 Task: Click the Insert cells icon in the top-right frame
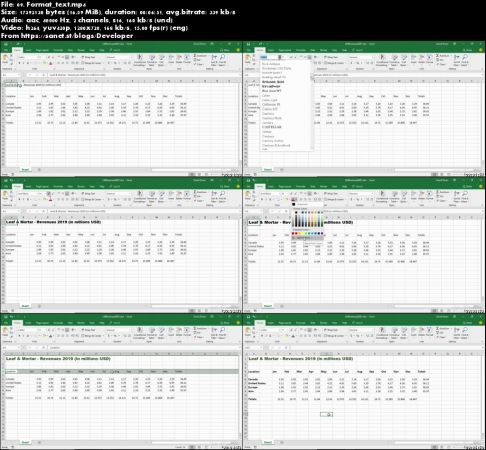414,59
